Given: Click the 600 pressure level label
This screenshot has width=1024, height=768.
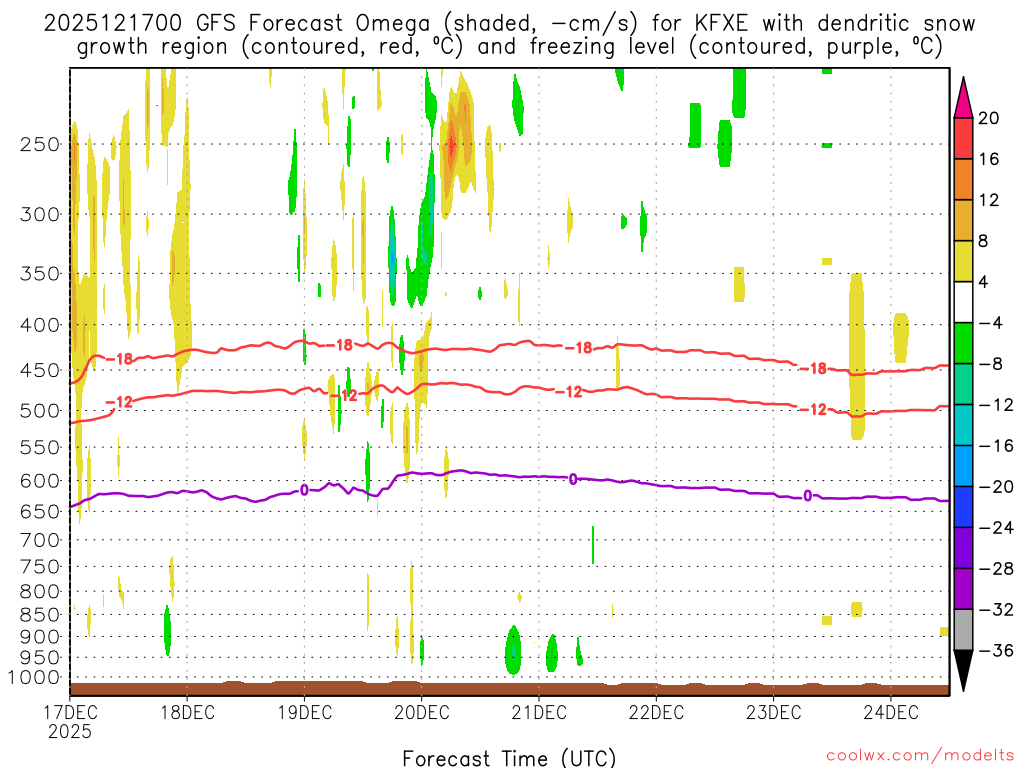Looking at the screenshot, I should (40, 481).
